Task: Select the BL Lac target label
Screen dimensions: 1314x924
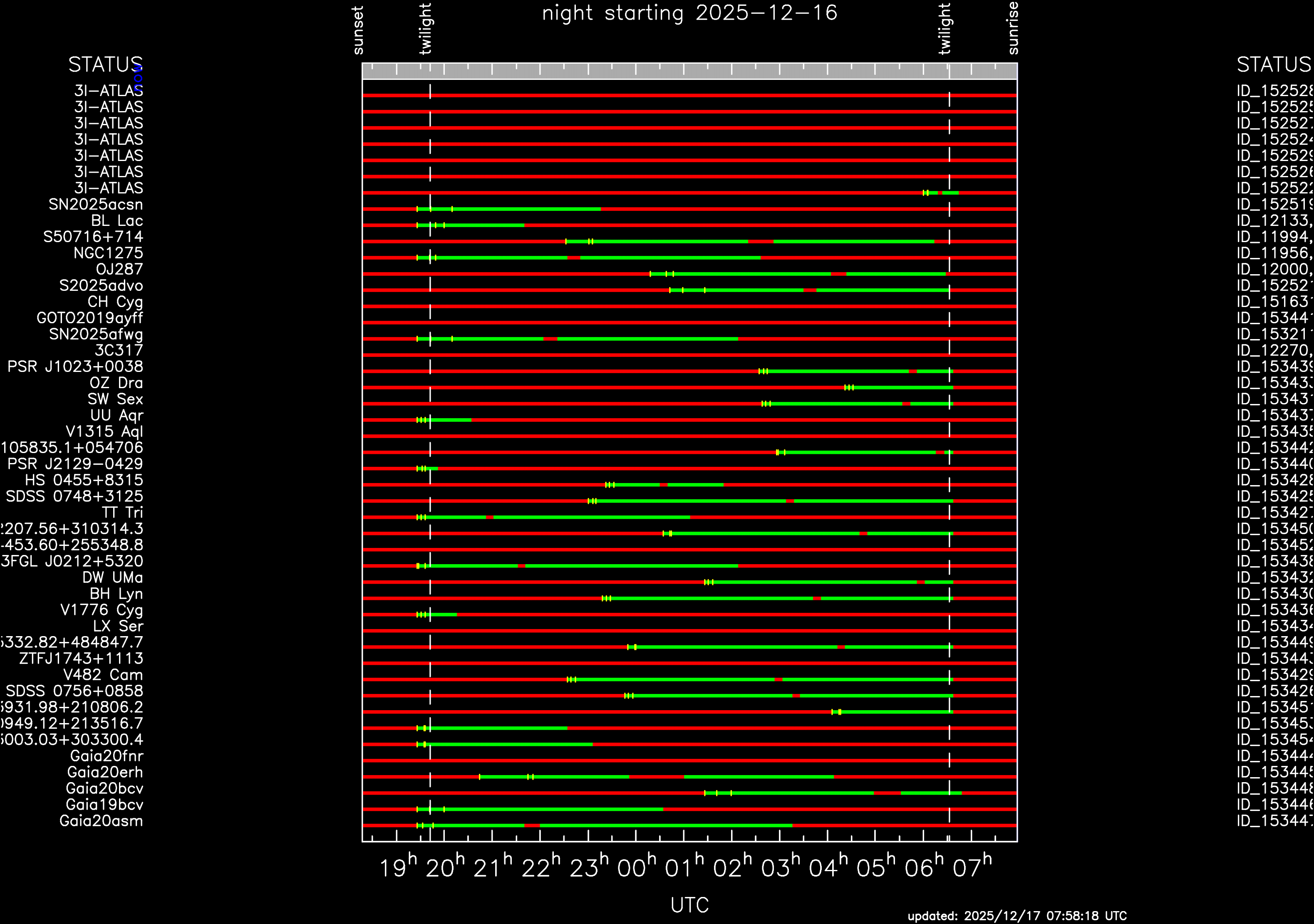Action: click(x=117, y=221)
